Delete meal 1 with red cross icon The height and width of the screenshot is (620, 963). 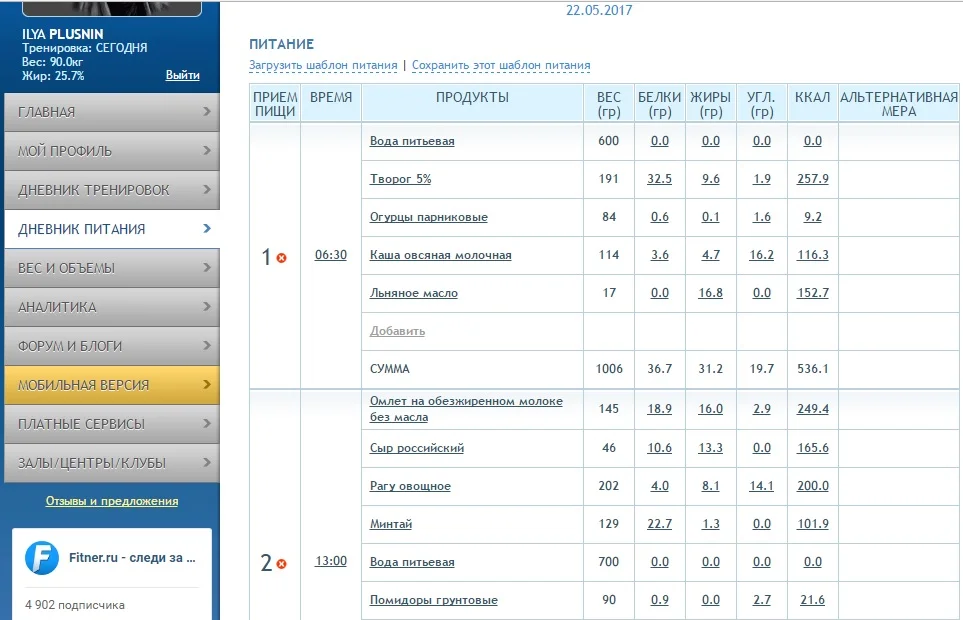(x=281, y=258)
